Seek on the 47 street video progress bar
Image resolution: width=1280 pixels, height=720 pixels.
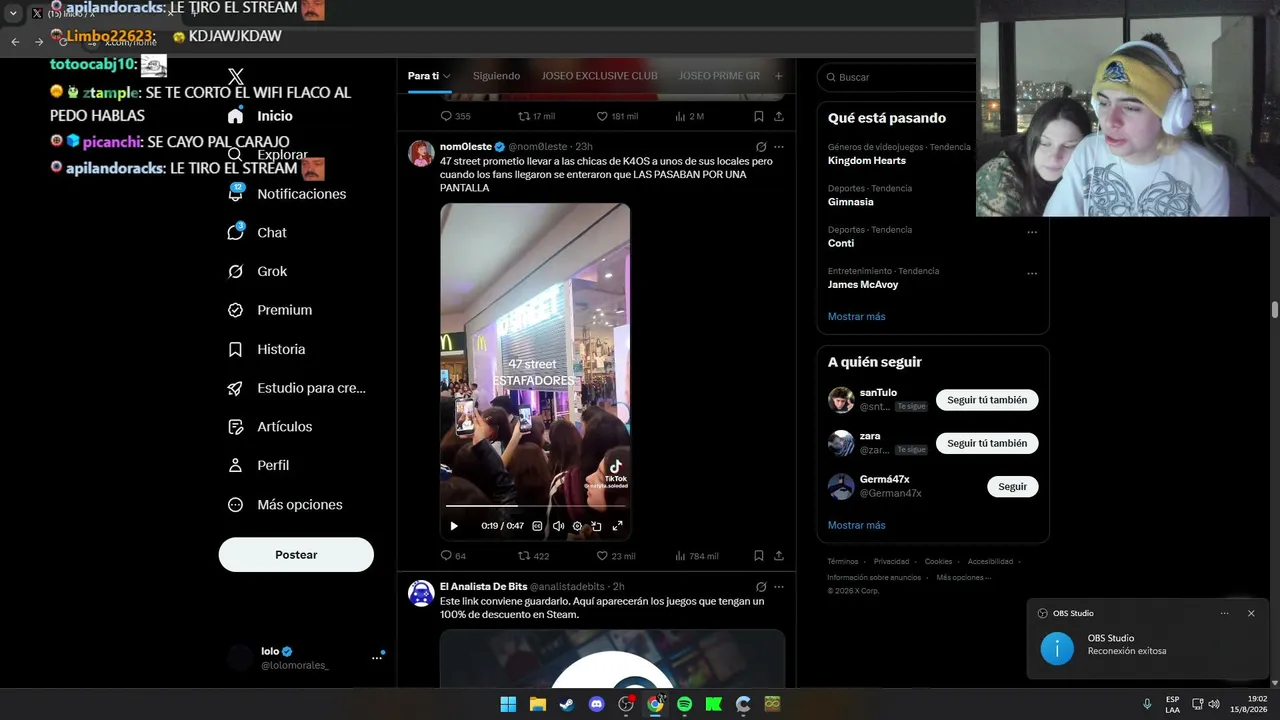tap(535, 506)
